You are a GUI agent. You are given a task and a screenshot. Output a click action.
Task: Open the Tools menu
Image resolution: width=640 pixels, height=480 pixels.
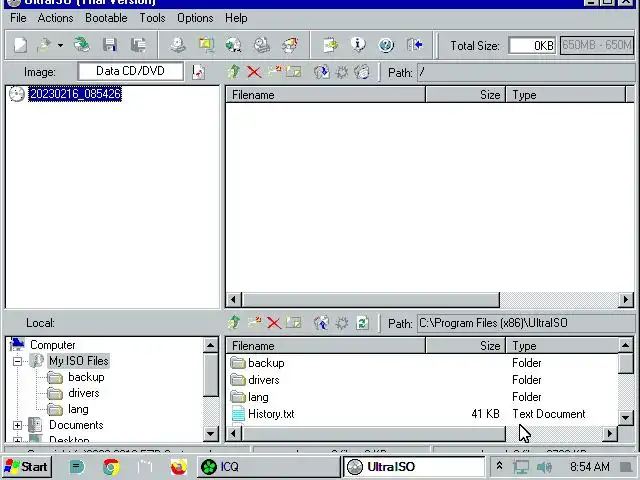(x=152, y=18)
